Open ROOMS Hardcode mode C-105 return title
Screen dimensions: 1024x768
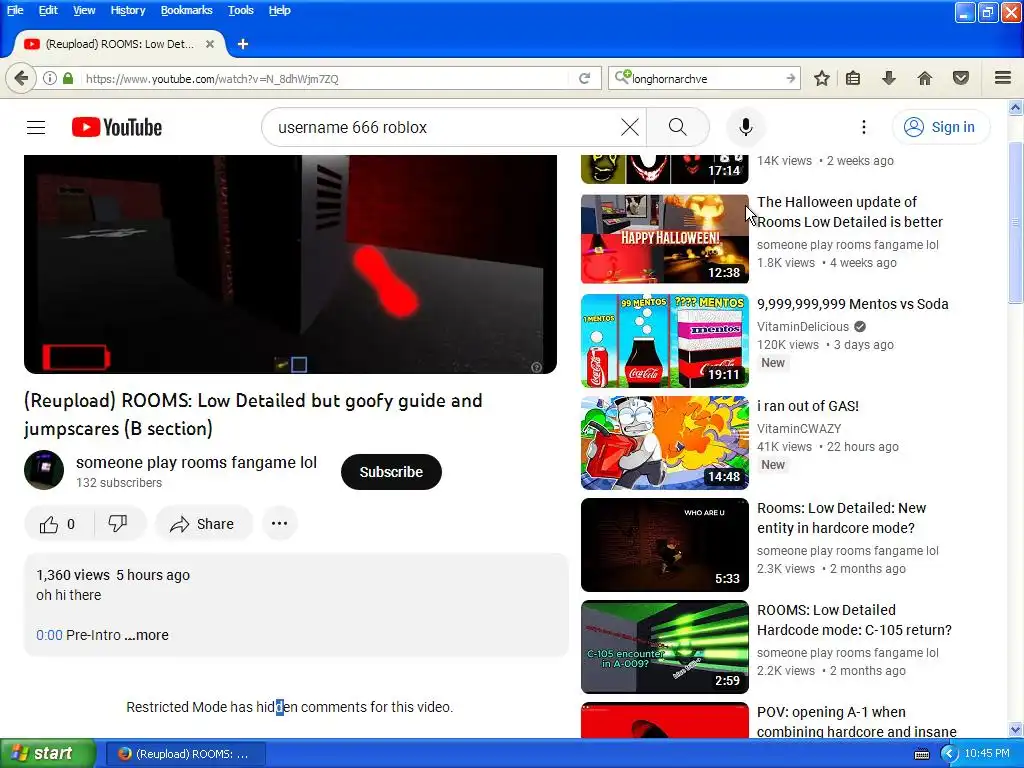pyautogui.click(x=854, y=620)
